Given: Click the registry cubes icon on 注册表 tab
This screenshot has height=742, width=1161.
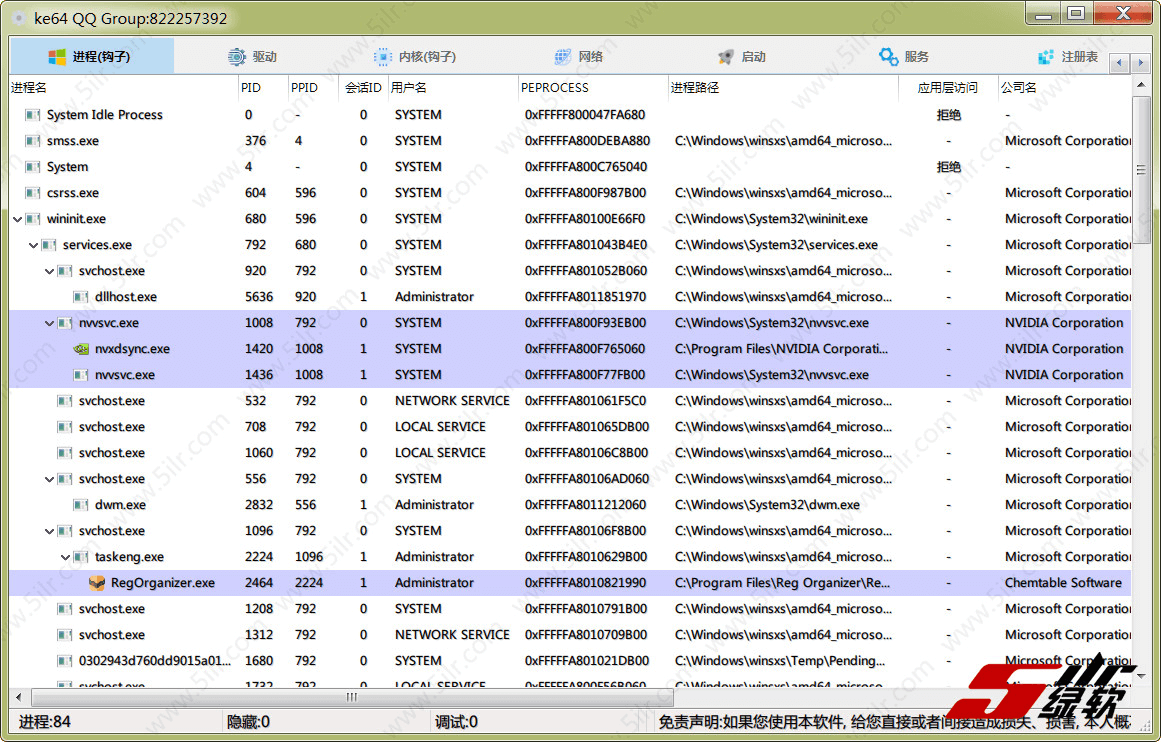Looking at the screenshot, I should (1046, 57).
